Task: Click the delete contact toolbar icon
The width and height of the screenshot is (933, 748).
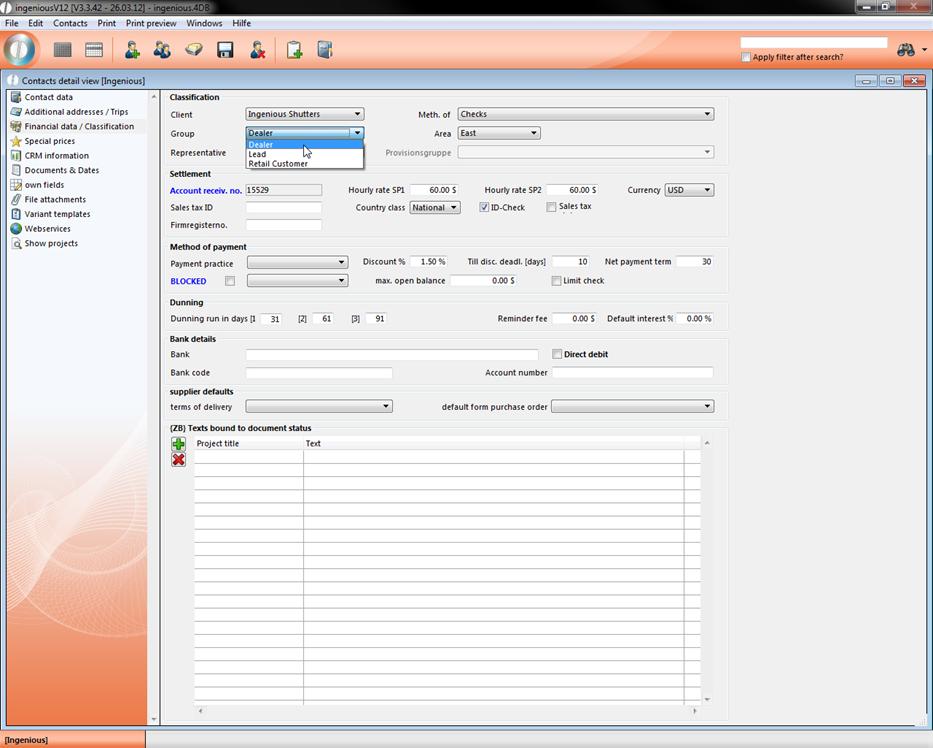Action: (x=257, y=49)
